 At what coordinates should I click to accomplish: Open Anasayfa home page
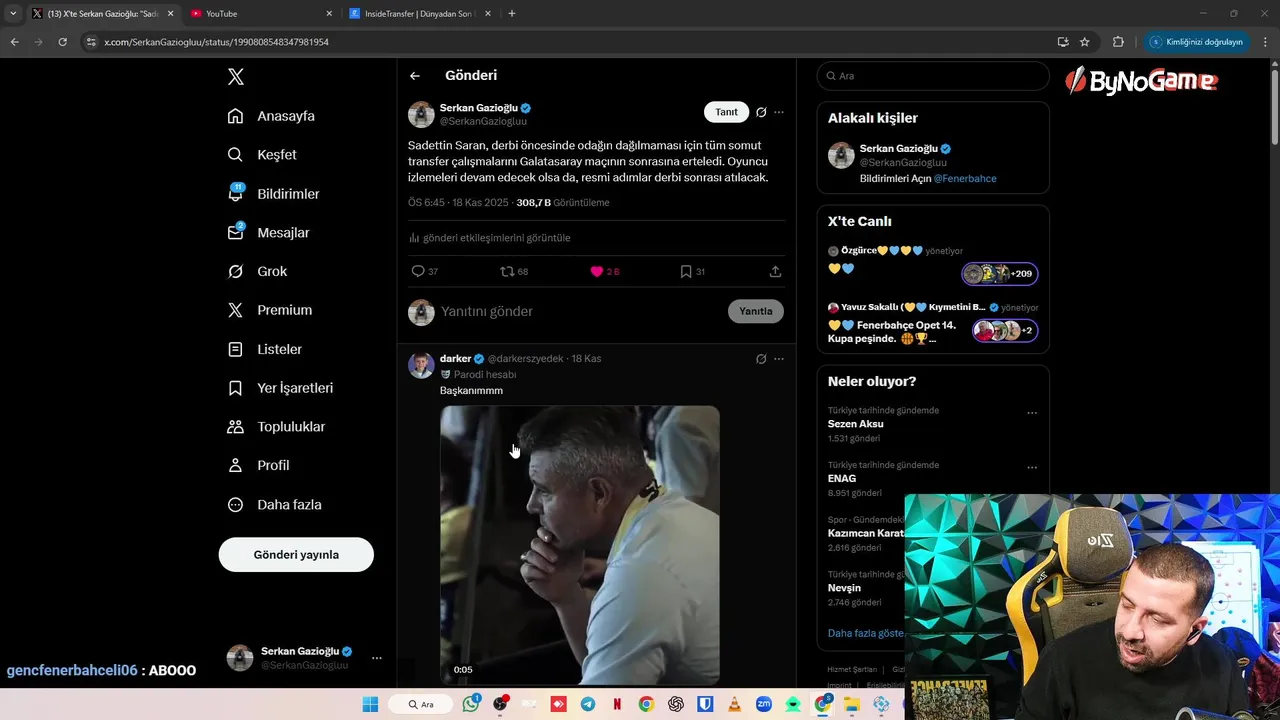(271, 116)
